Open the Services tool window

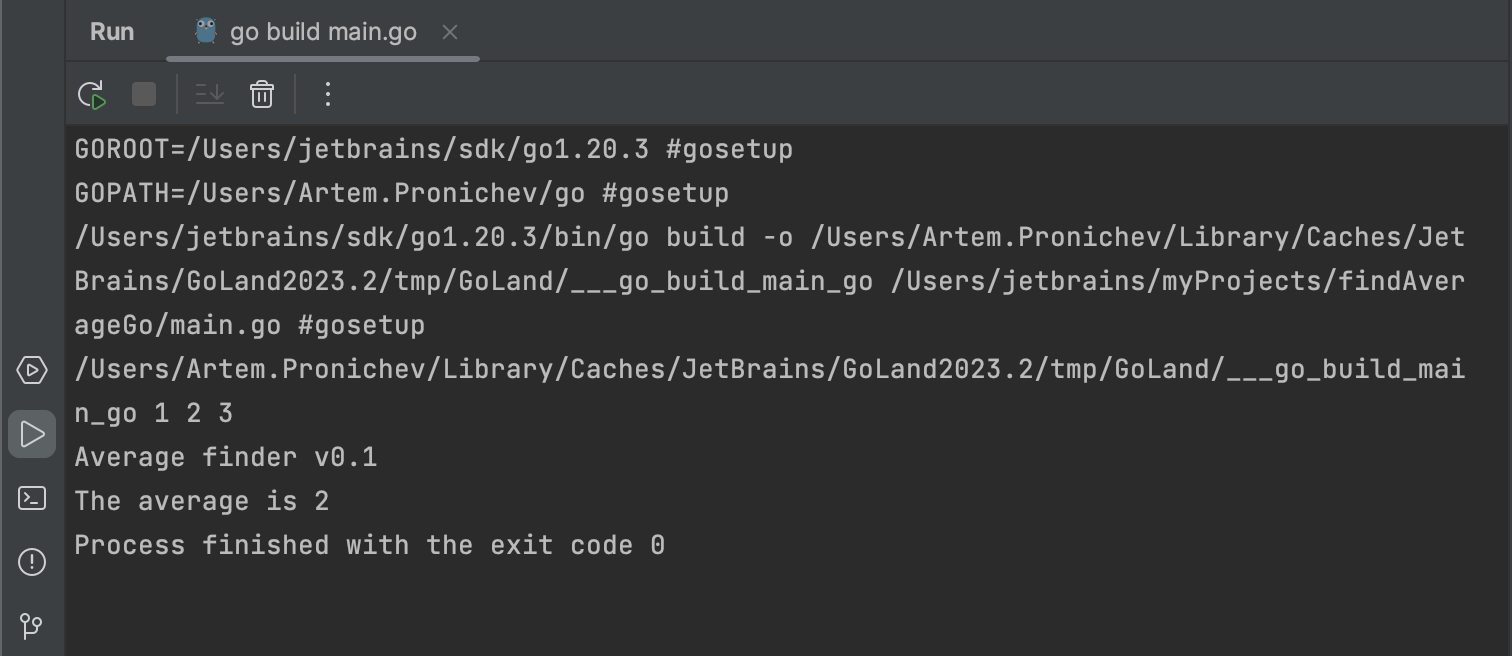(x=32, y=370)
